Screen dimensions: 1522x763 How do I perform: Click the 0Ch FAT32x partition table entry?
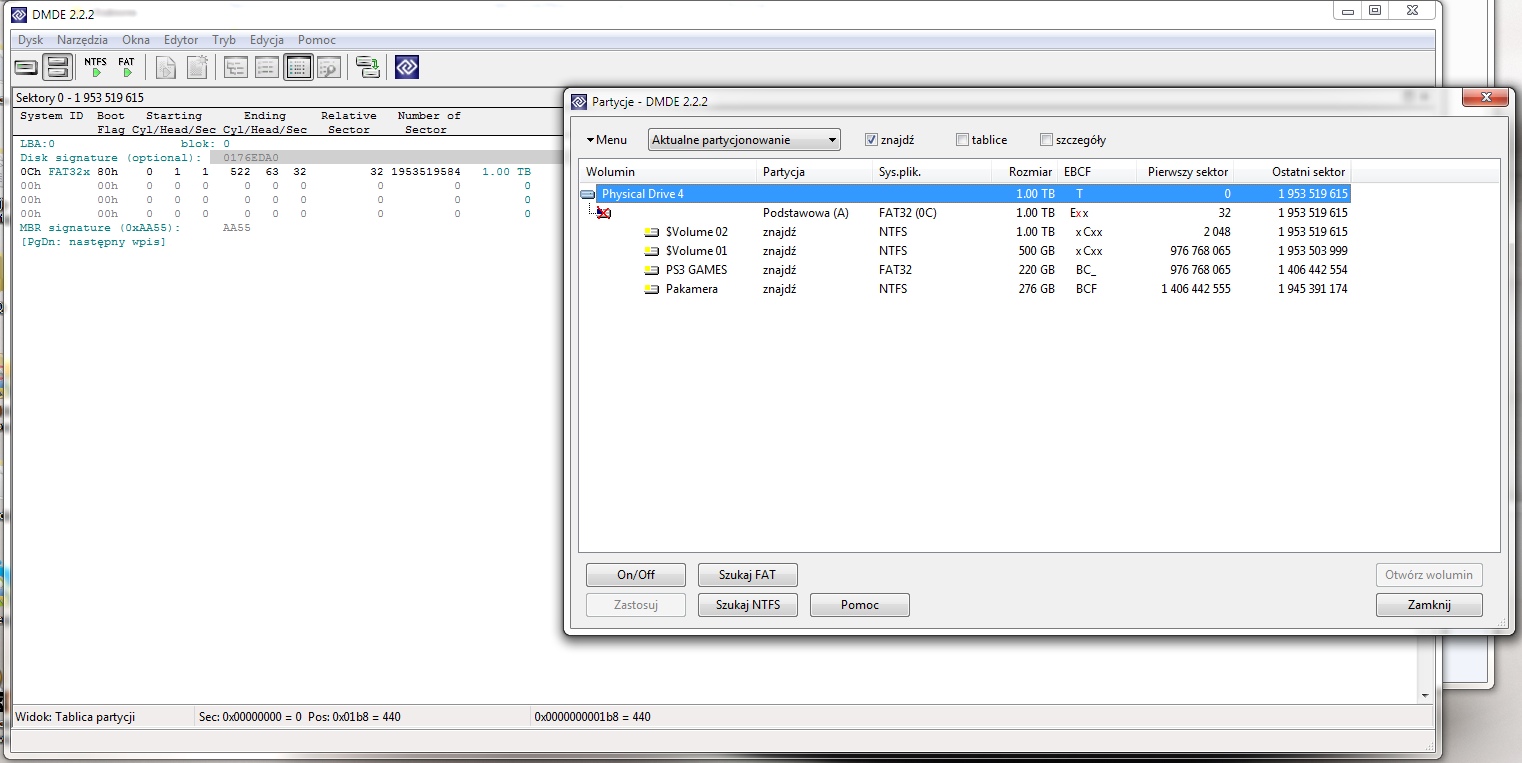275,172
